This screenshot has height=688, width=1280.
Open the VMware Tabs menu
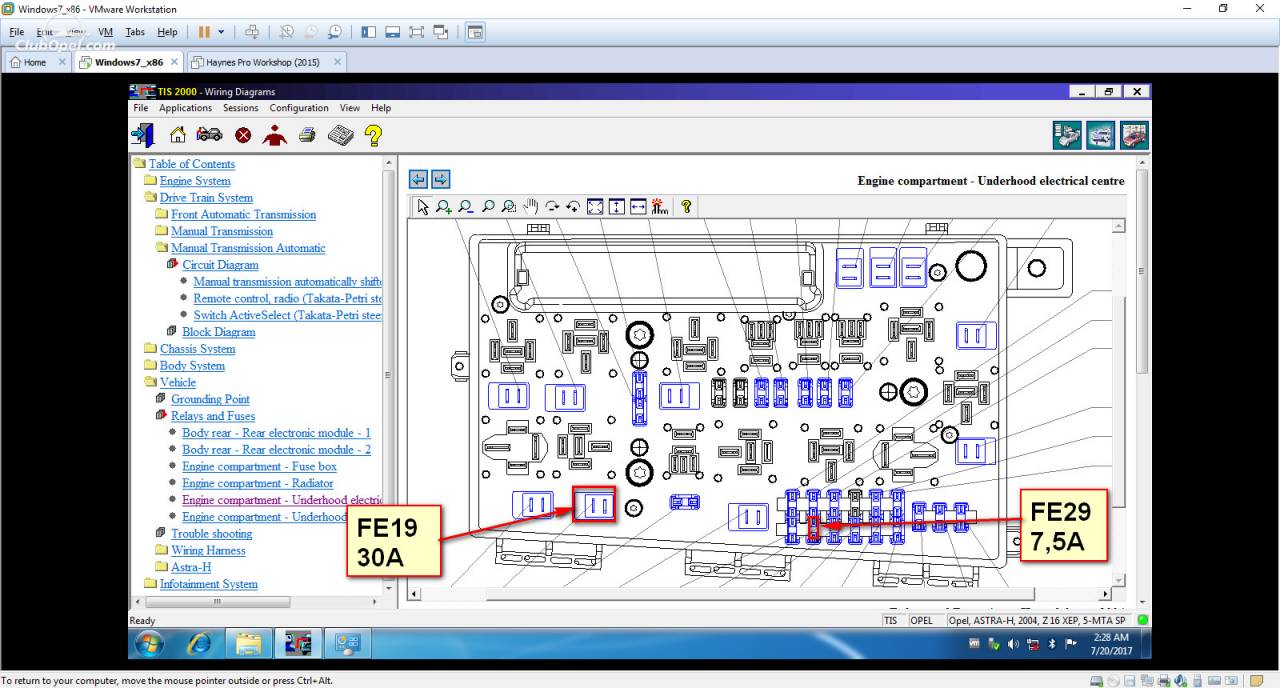pyautogui.click(x=135, y=32)
